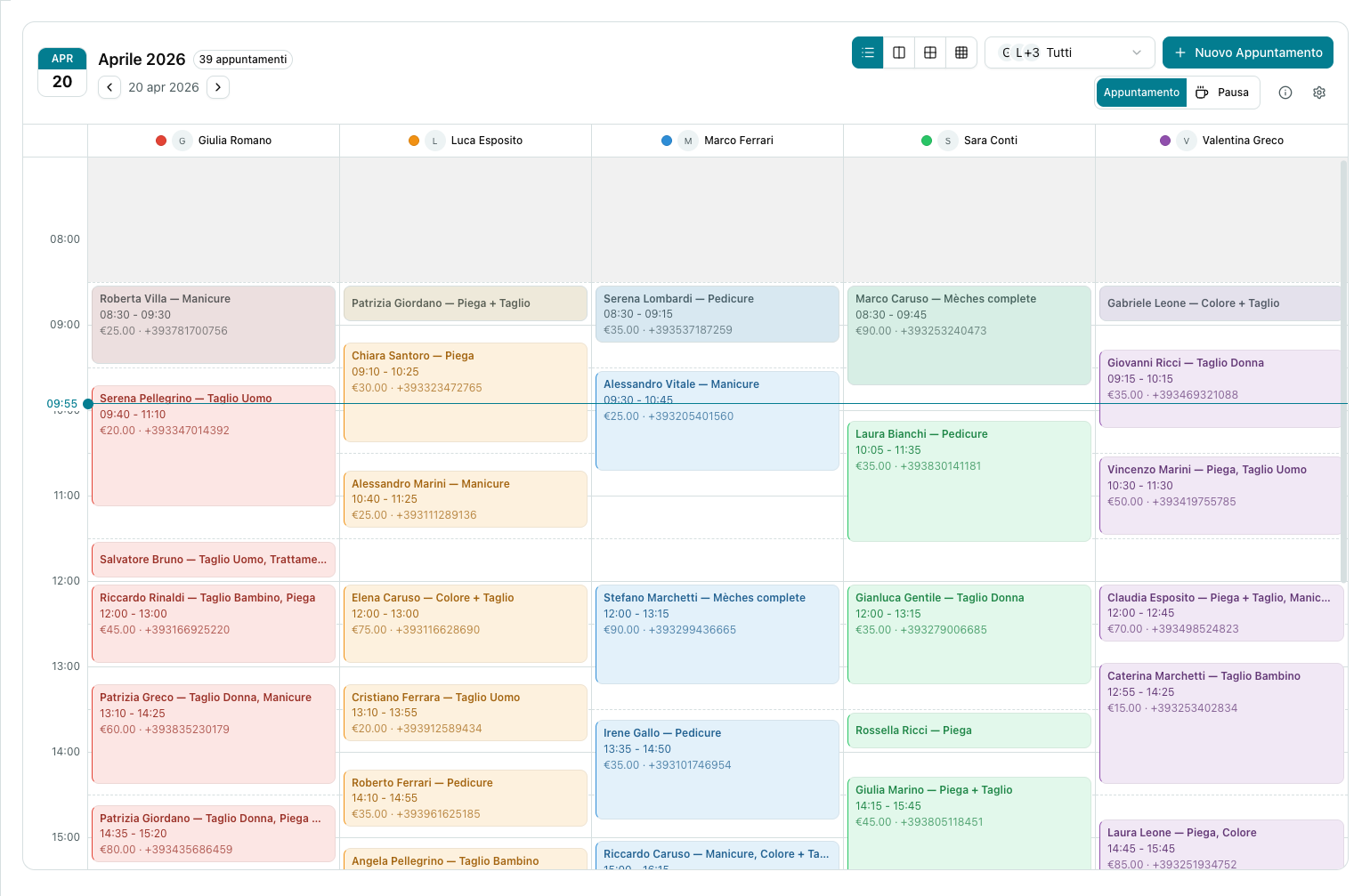Image resolution: width=1370 pixels, height=896 pixels.
Task: Open Salvatore Bruno Taglio Uomo appointment
Action: pyautogui.click(x=214, y=560)
